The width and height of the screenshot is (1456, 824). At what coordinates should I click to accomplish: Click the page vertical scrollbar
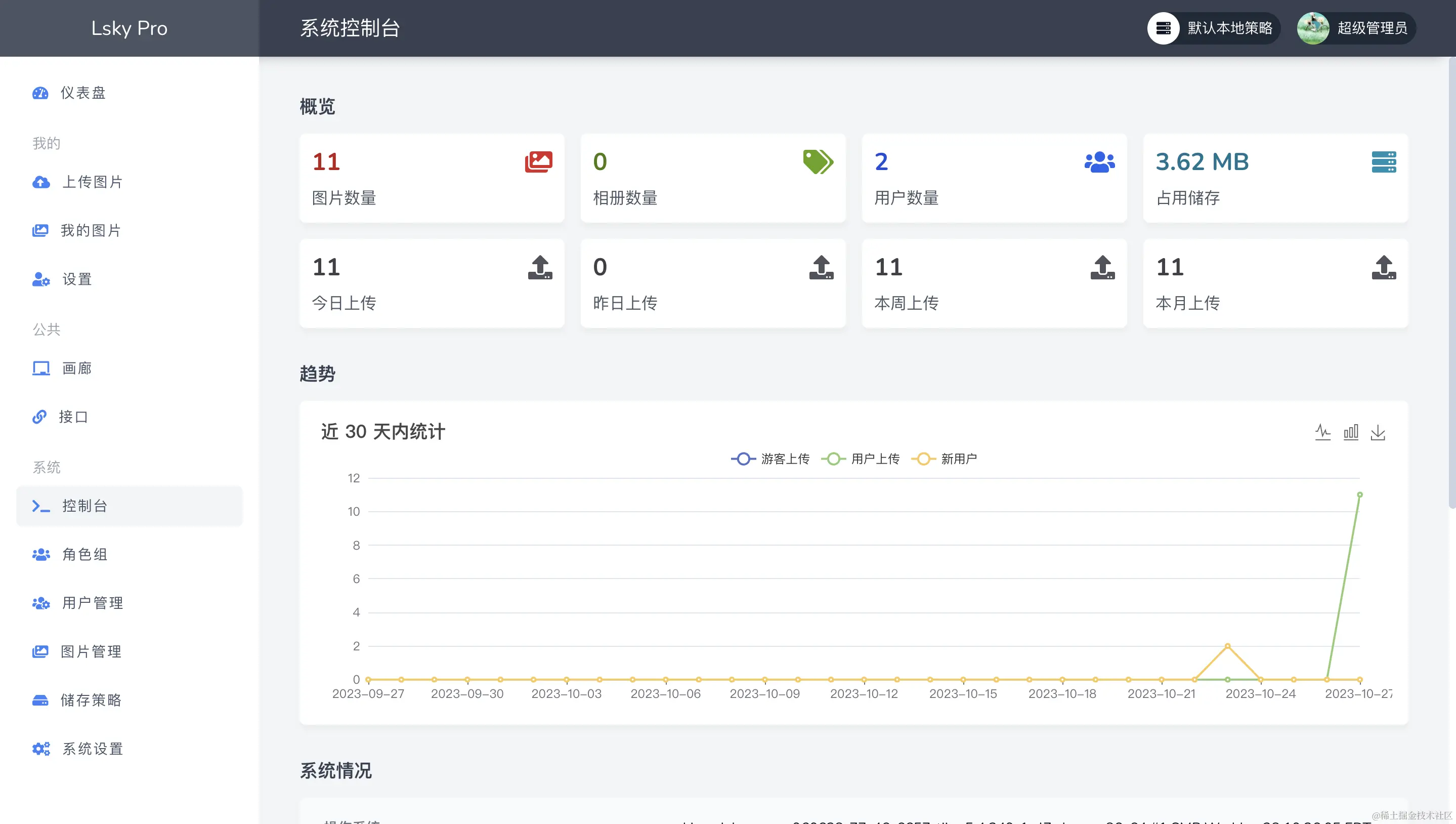pyautogui.click(x=1451, y=283)
